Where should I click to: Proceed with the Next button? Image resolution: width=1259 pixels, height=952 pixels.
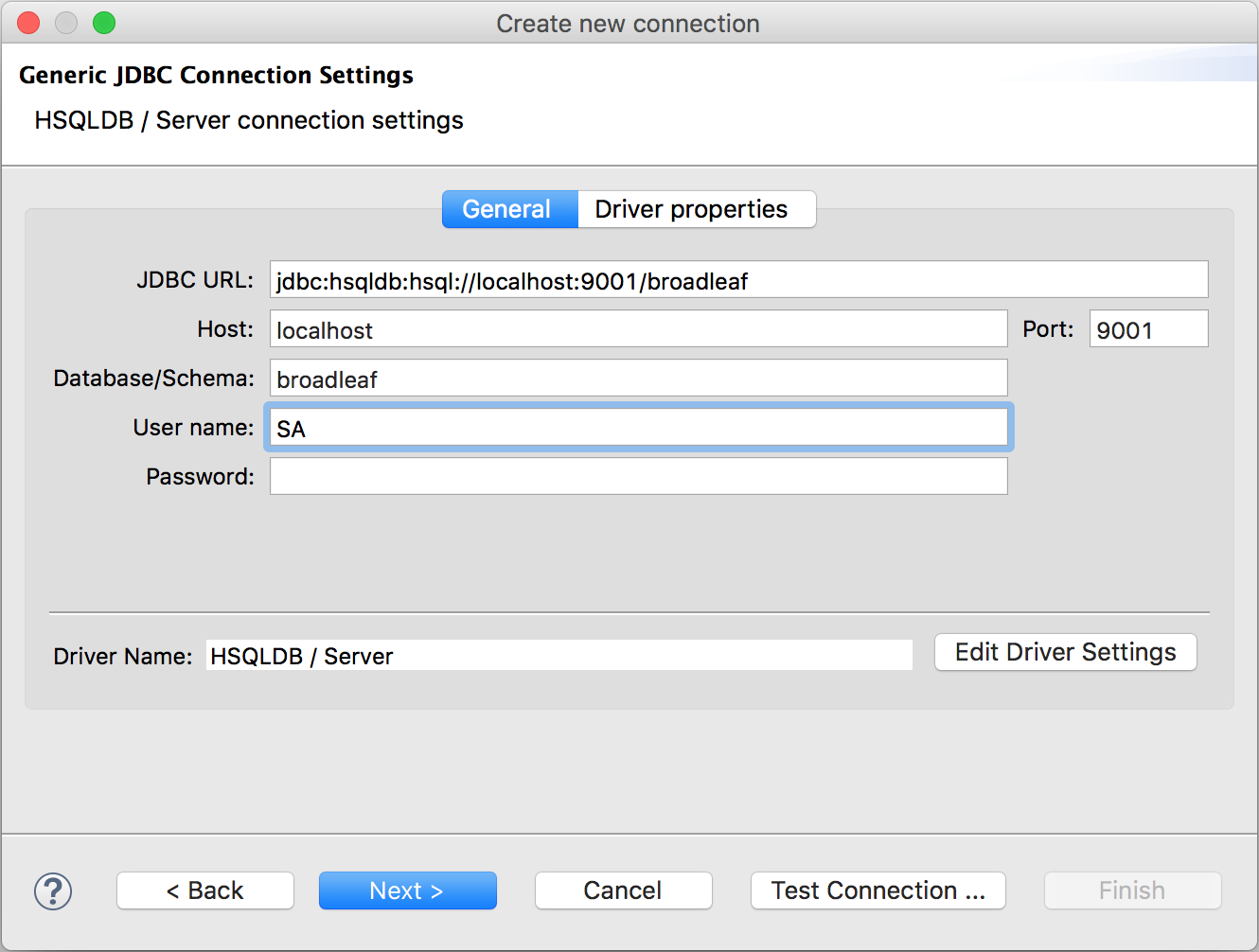[407, 890]
